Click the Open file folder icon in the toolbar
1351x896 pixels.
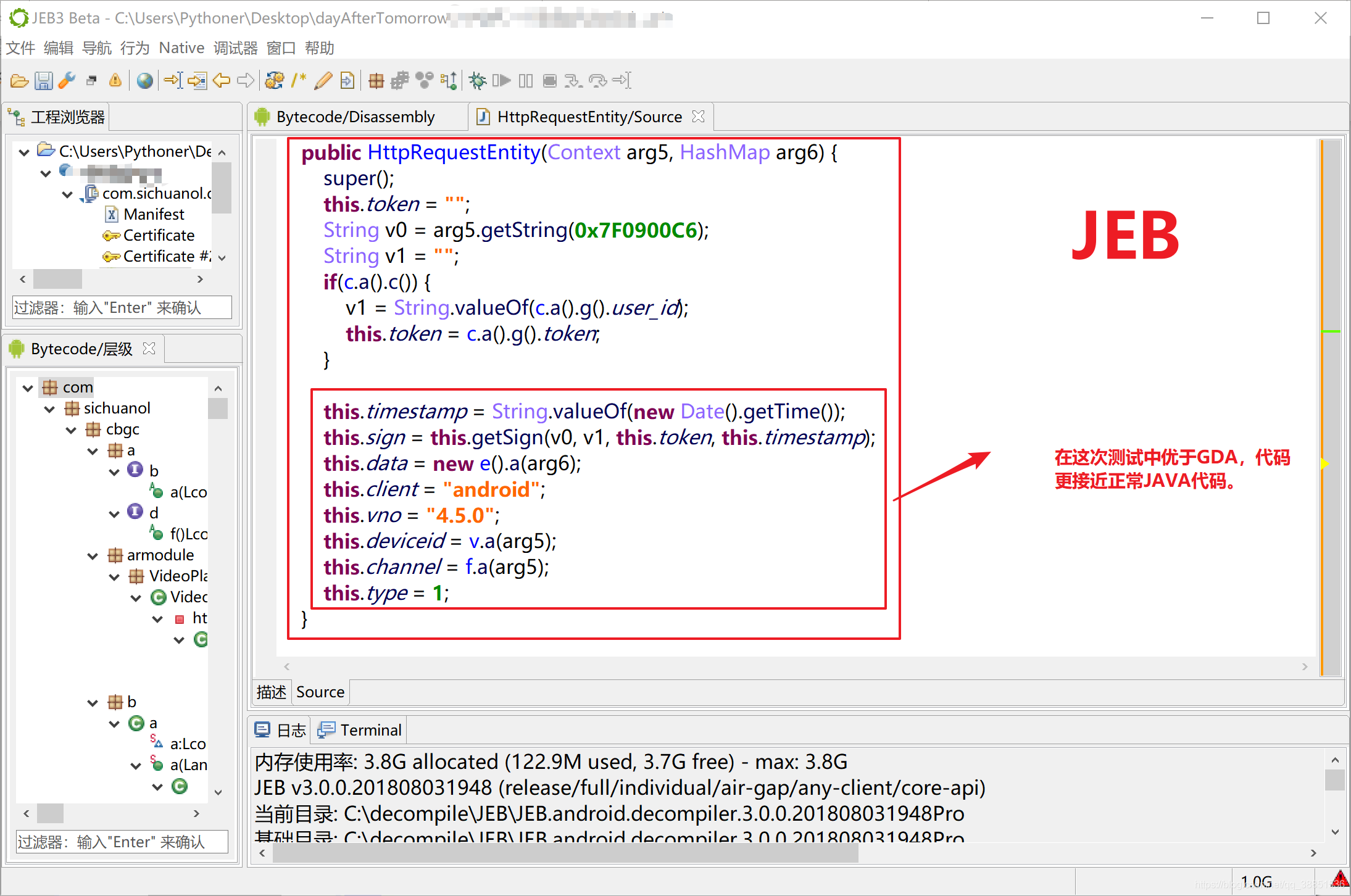[19, 81]
